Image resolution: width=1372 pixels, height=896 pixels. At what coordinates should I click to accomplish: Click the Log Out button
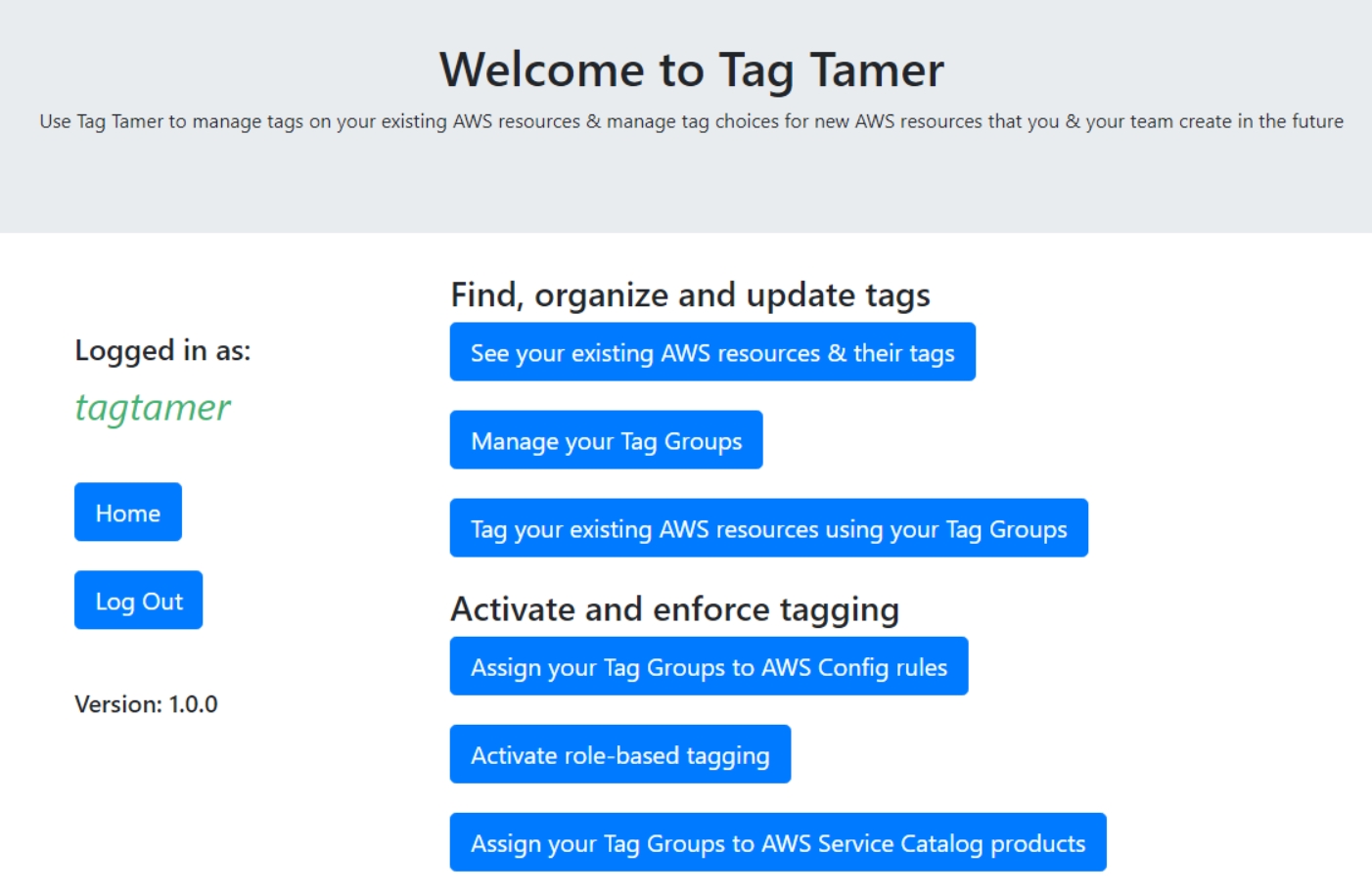(x=138, y=600)
